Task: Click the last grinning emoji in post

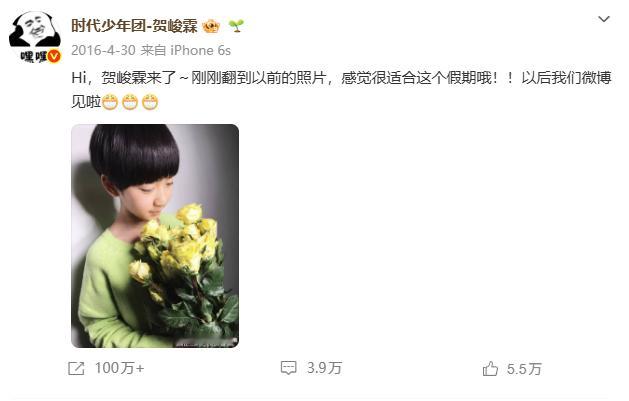Action: pos(150,102)
